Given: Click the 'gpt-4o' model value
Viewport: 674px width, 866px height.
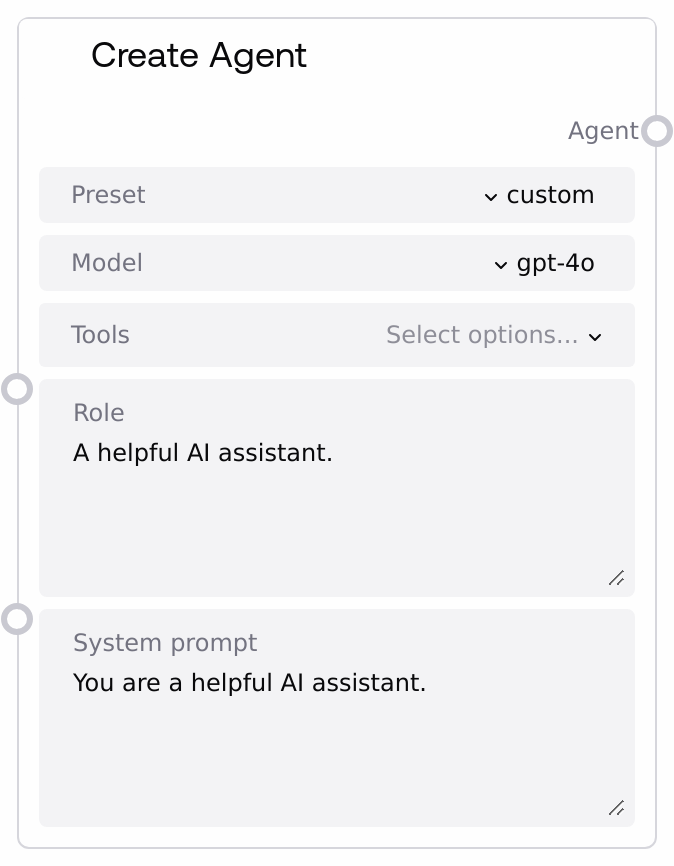Looking at the screenshot, I should [555, 263].
